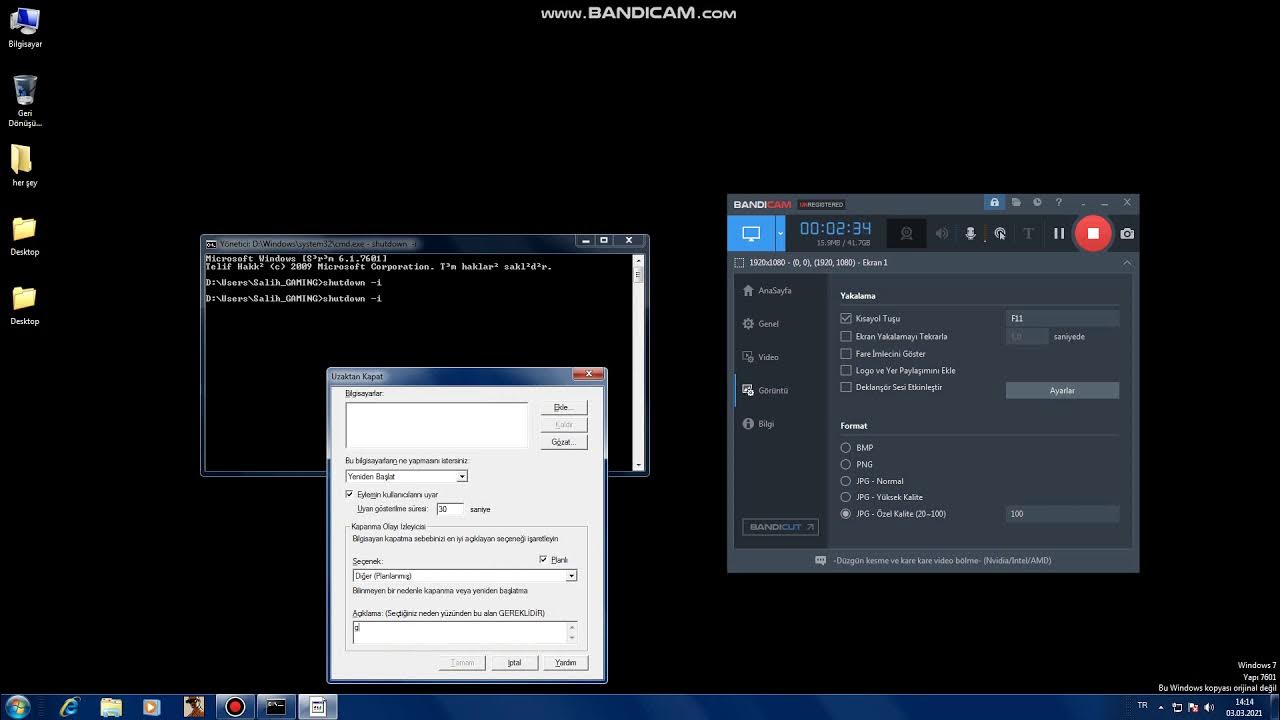1280x720 pixels.
Task: Click the JPG quality value field showing 100
Action: (x=1062, y=514)
